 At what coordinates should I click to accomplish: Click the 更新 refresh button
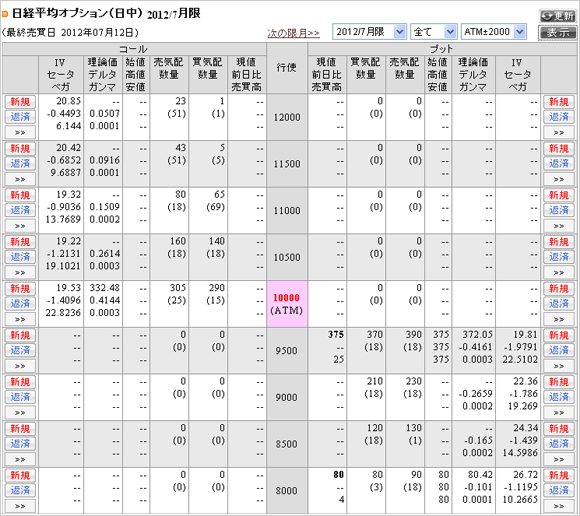coord(557,16)
